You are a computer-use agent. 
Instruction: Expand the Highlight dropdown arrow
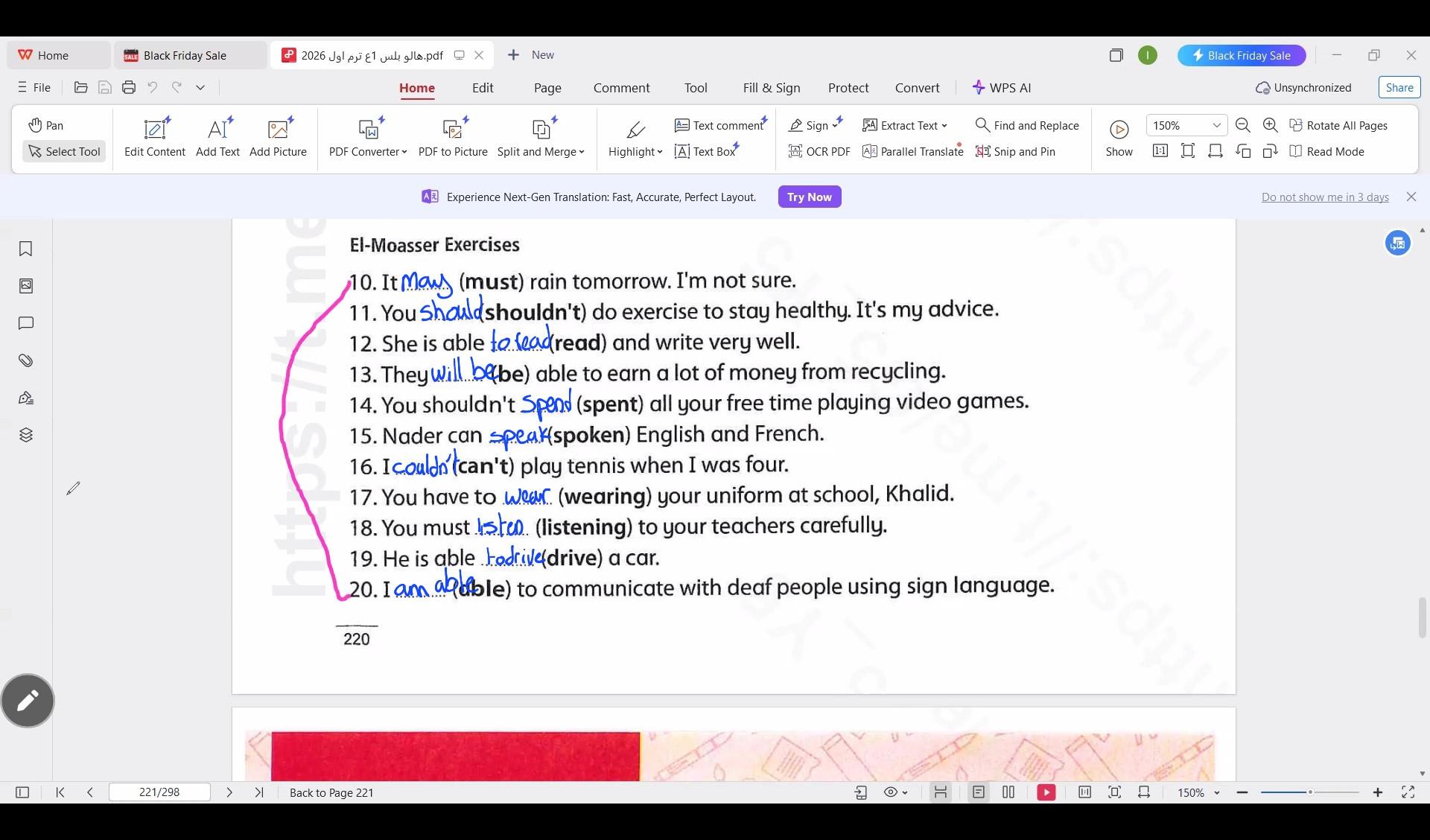point(660,152)
